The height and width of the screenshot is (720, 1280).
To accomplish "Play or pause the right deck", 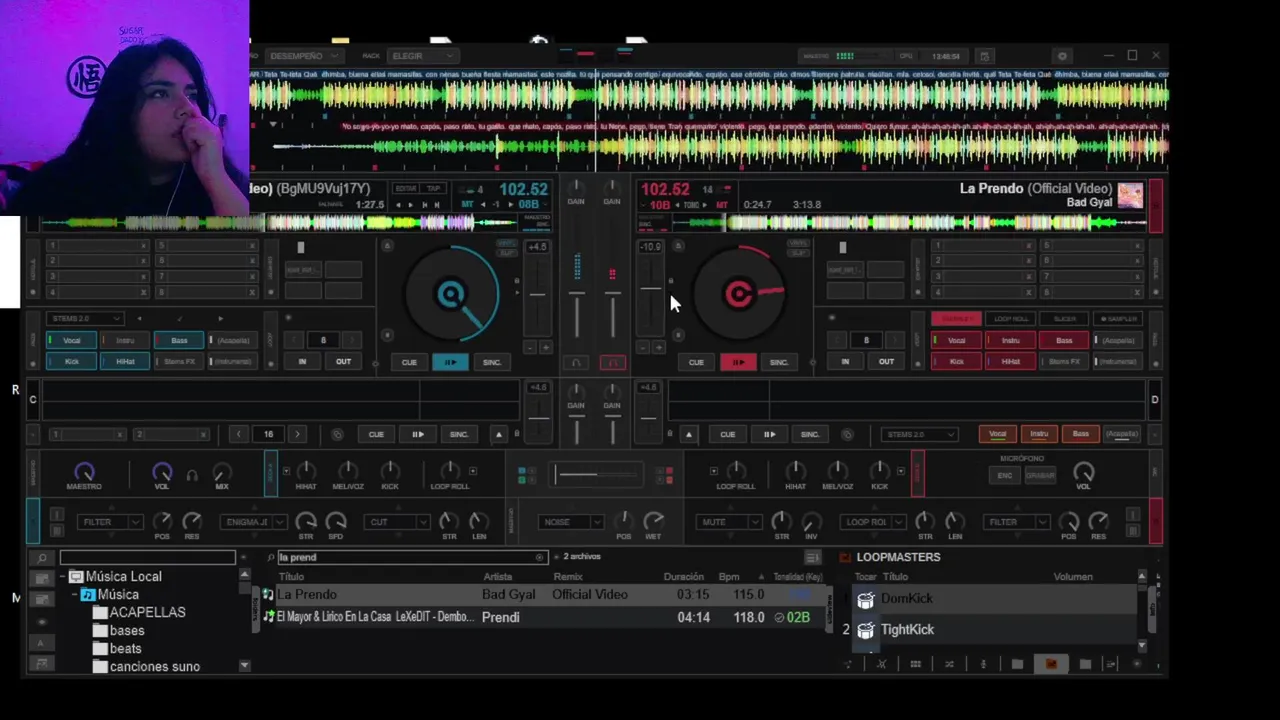I will (x=738, y=362).
